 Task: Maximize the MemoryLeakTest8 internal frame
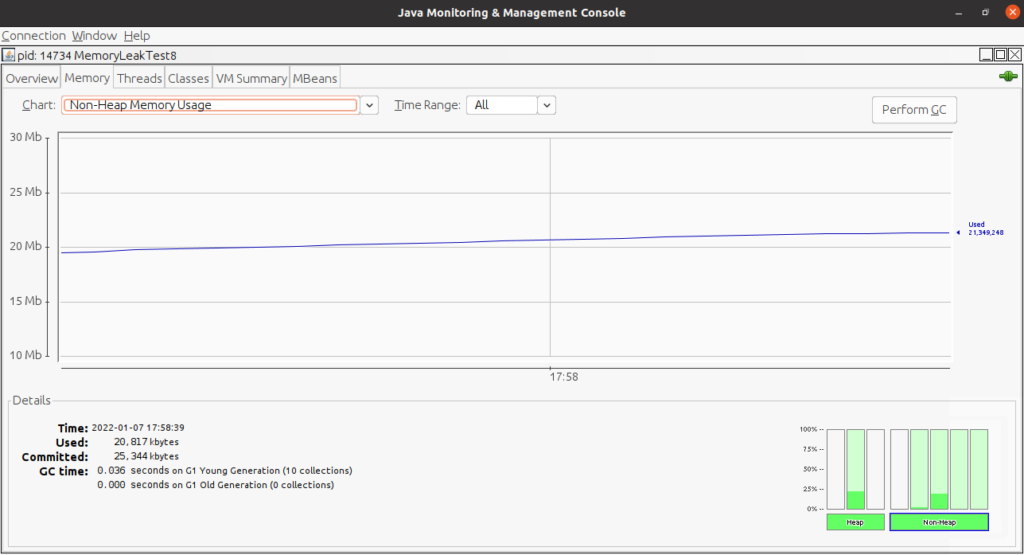tap(1001, 55)
